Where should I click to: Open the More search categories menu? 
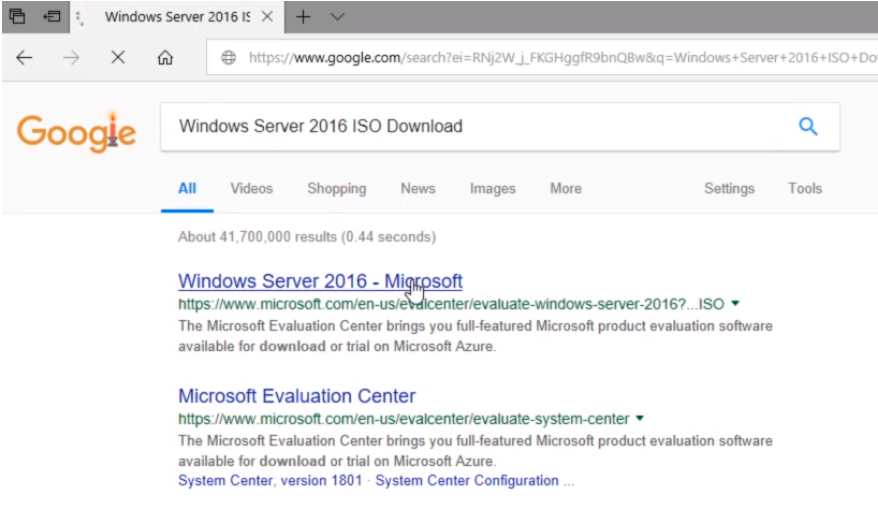click(566, 189)
